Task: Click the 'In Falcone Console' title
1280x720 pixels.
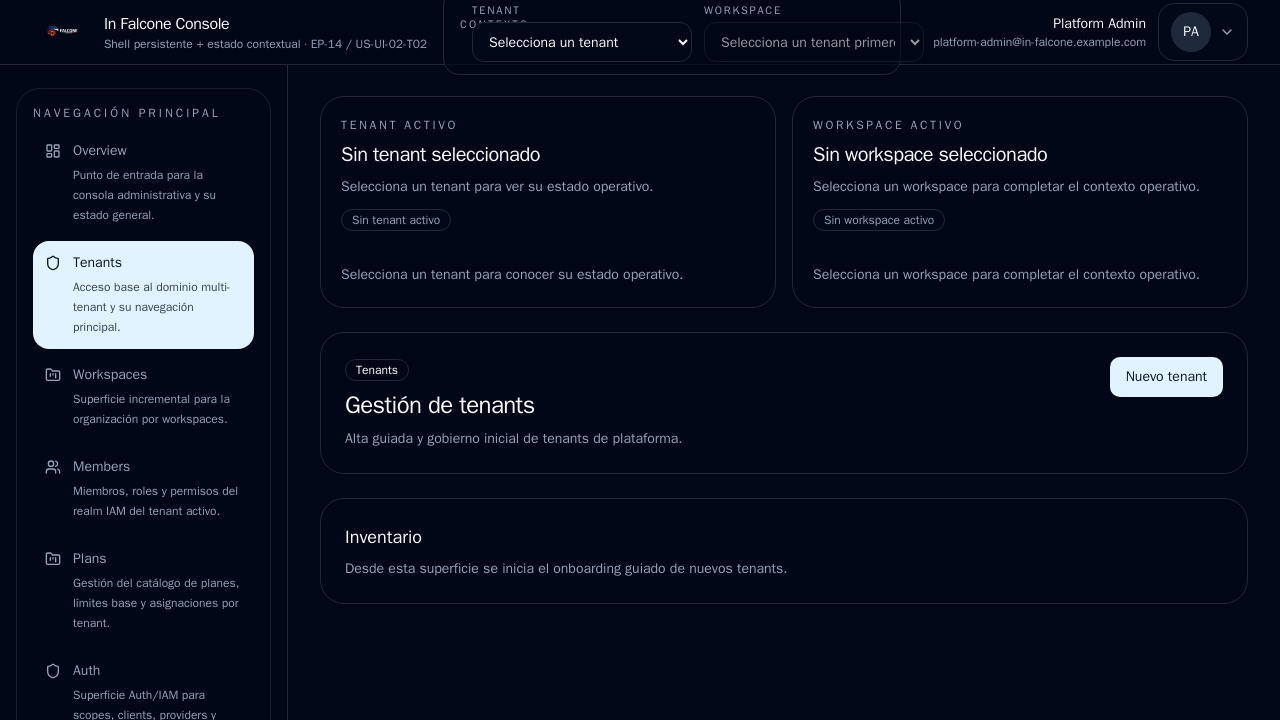Action: 167,24
